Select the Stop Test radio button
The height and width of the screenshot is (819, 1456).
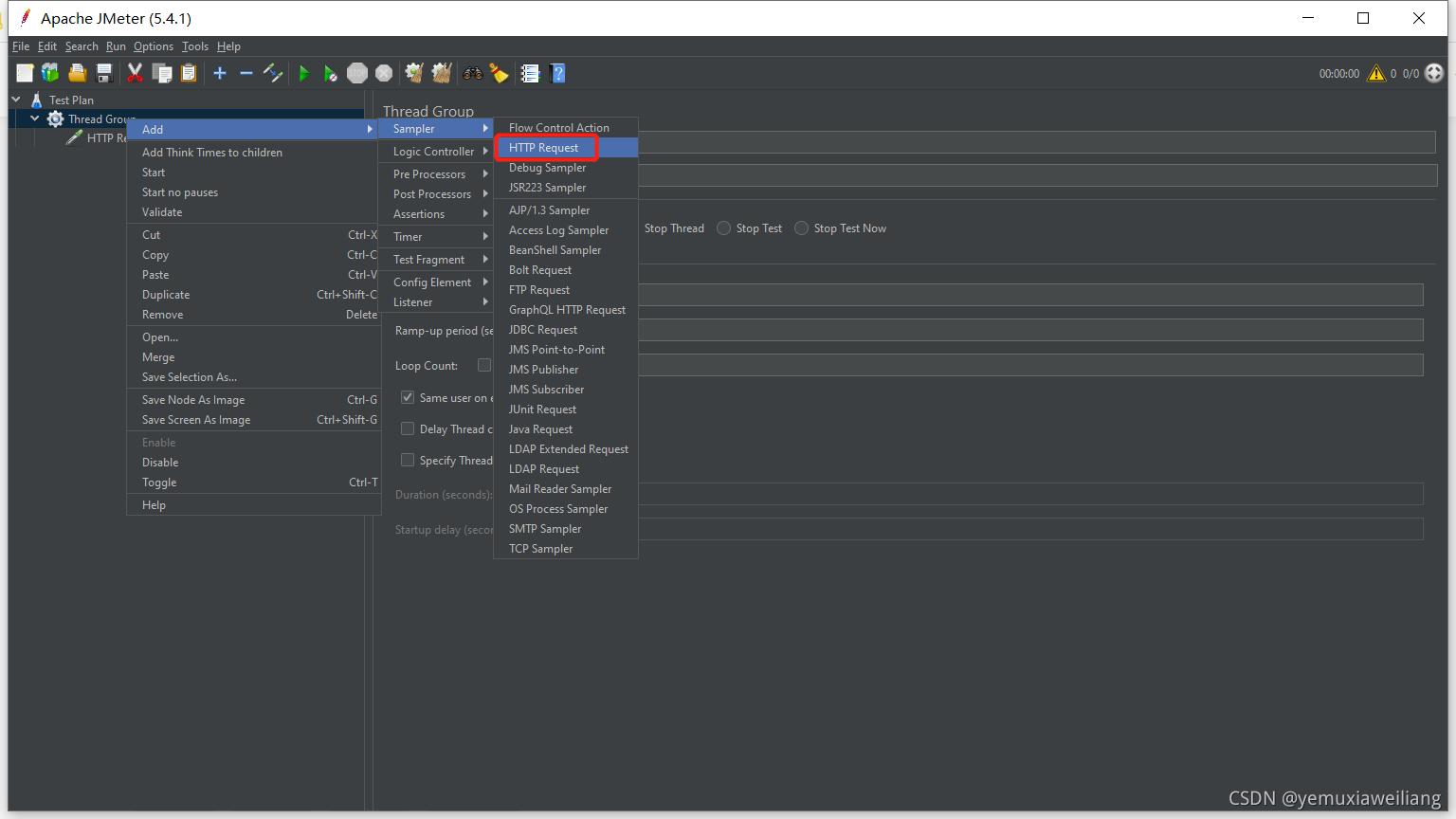[724, 228]
